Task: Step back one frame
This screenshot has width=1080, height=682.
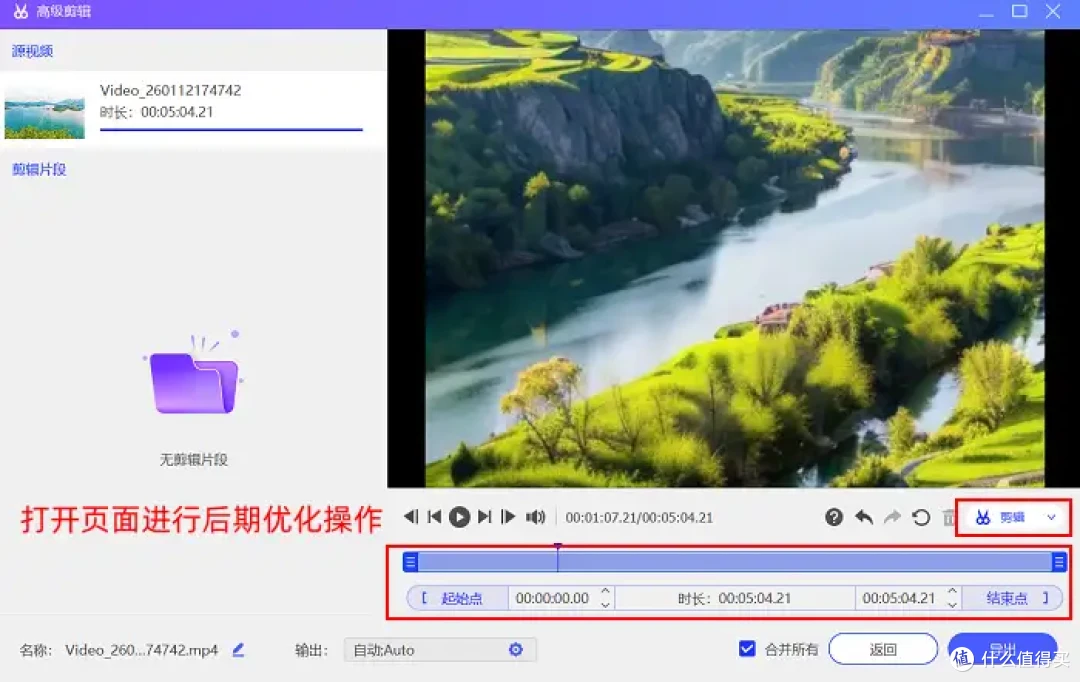Action: pyautogui.click(x=411, y=517)
